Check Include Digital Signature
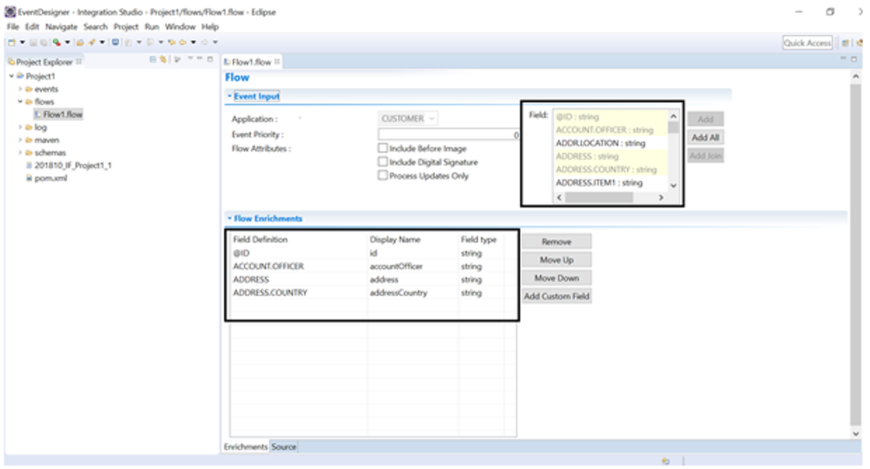 pyautogui.click(x=383, y=162)
